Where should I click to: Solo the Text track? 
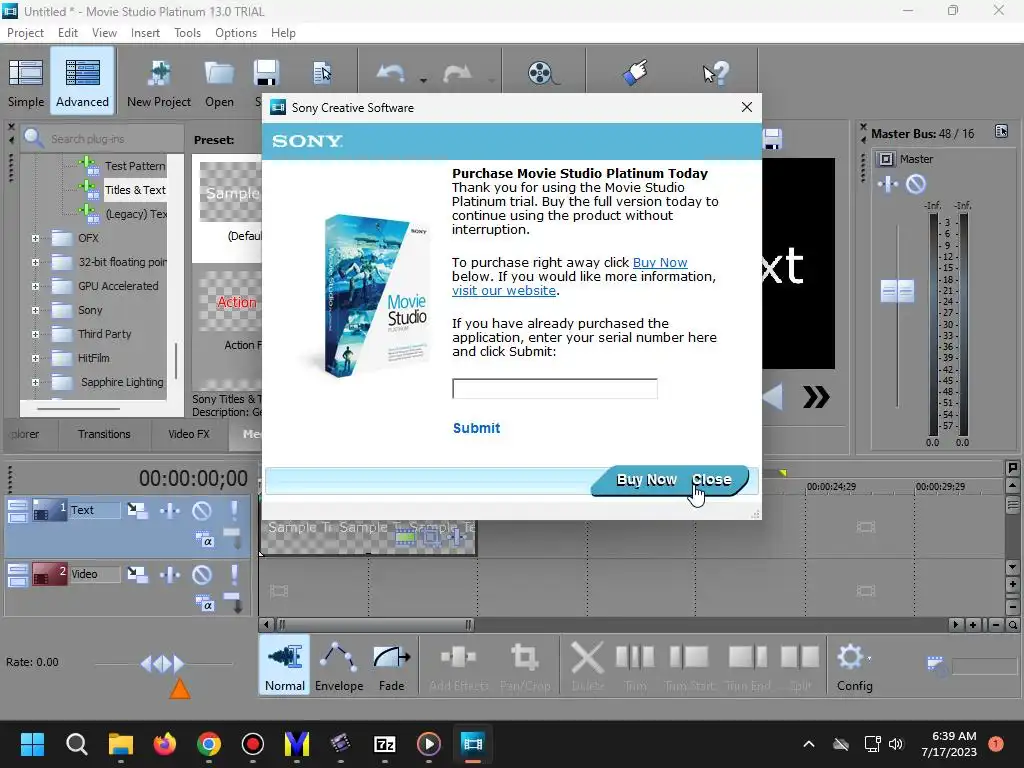234,510
